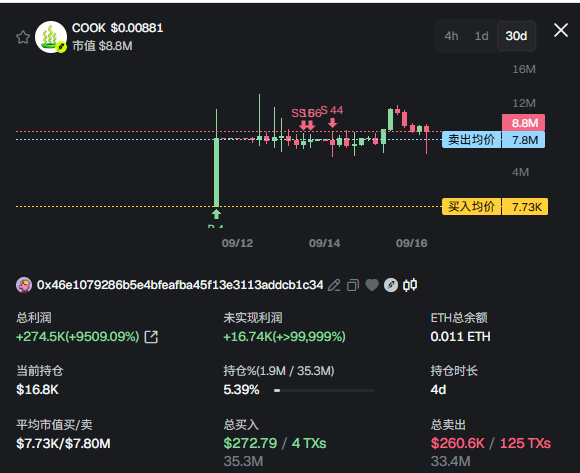This screenshot has height=473, width=580.
Task: Select wallet address 0x46e1079286b5...
Action: tap(180, 285)
